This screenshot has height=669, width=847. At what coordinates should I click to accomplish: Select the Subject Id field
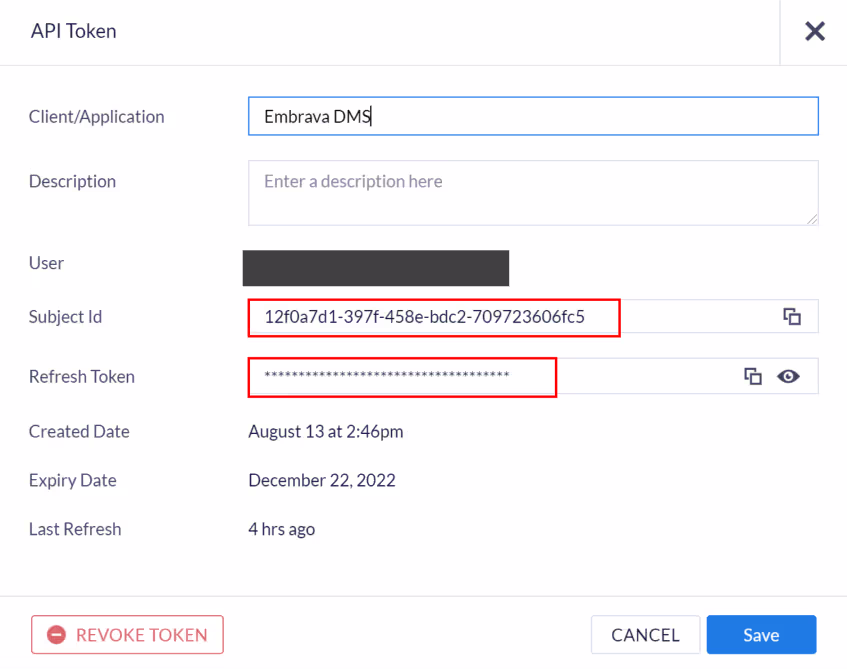tap(533, 316)
